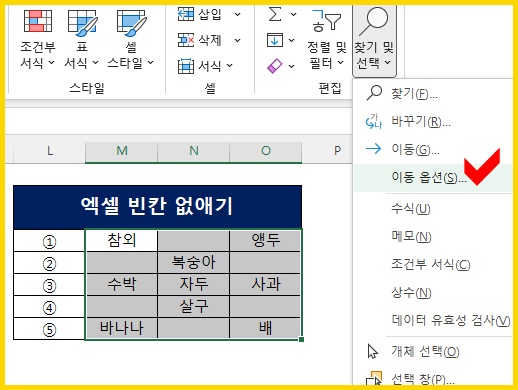
Task: Choose 찾기(F)... from the menu
Action: pyautogui.click(x=432, y=93)
